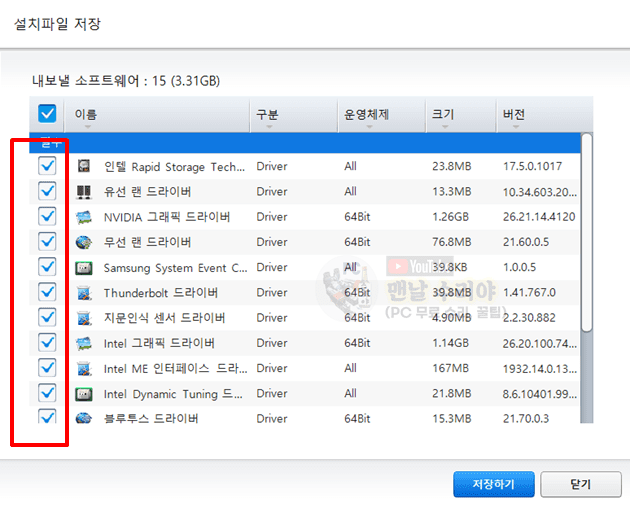The width and height of the screenshot is (630, 508).
Task: Uncheck NVIDIA 그래픽 드라이버 checkbox
Action: (47, 216)
